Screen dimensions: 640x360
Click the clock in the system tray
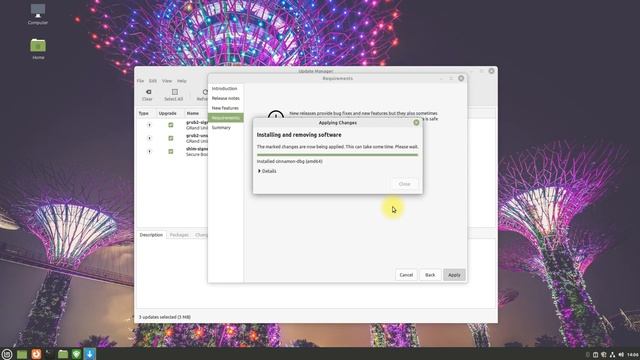[x=633, y=355]
